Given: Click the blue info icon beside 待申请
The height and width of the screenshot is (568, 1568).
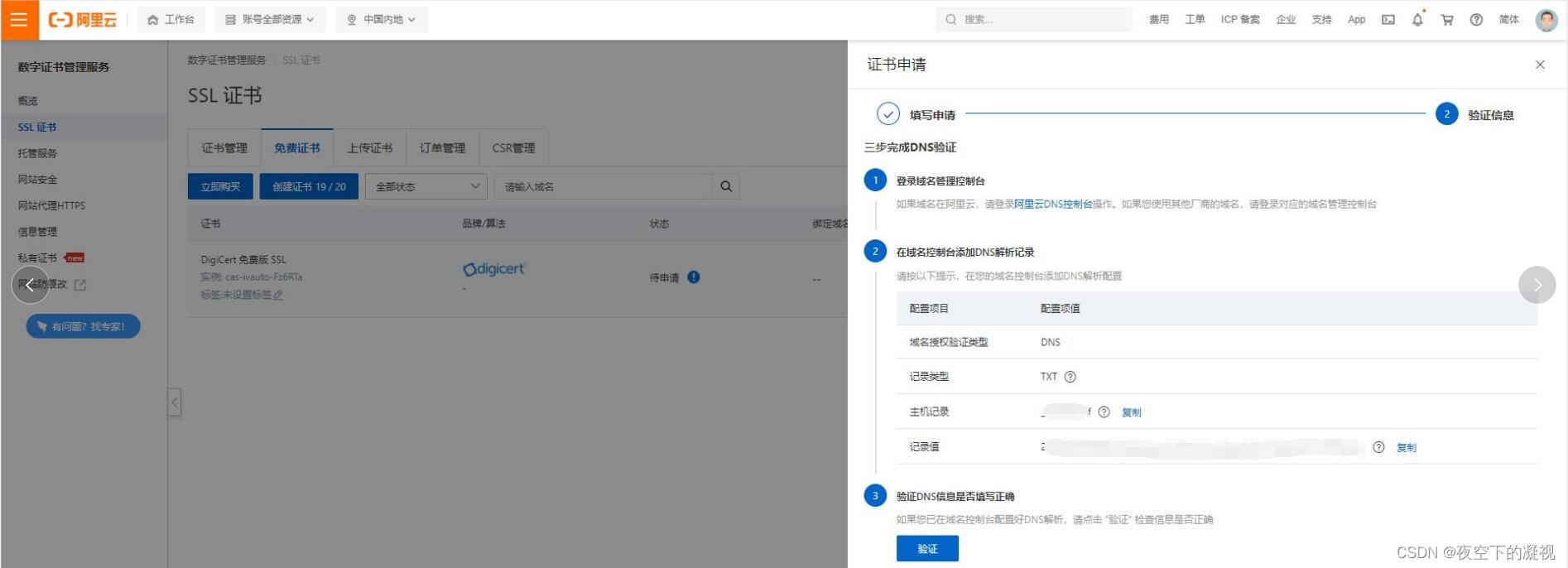Looking at the screenshot, I should click(694, 277).
